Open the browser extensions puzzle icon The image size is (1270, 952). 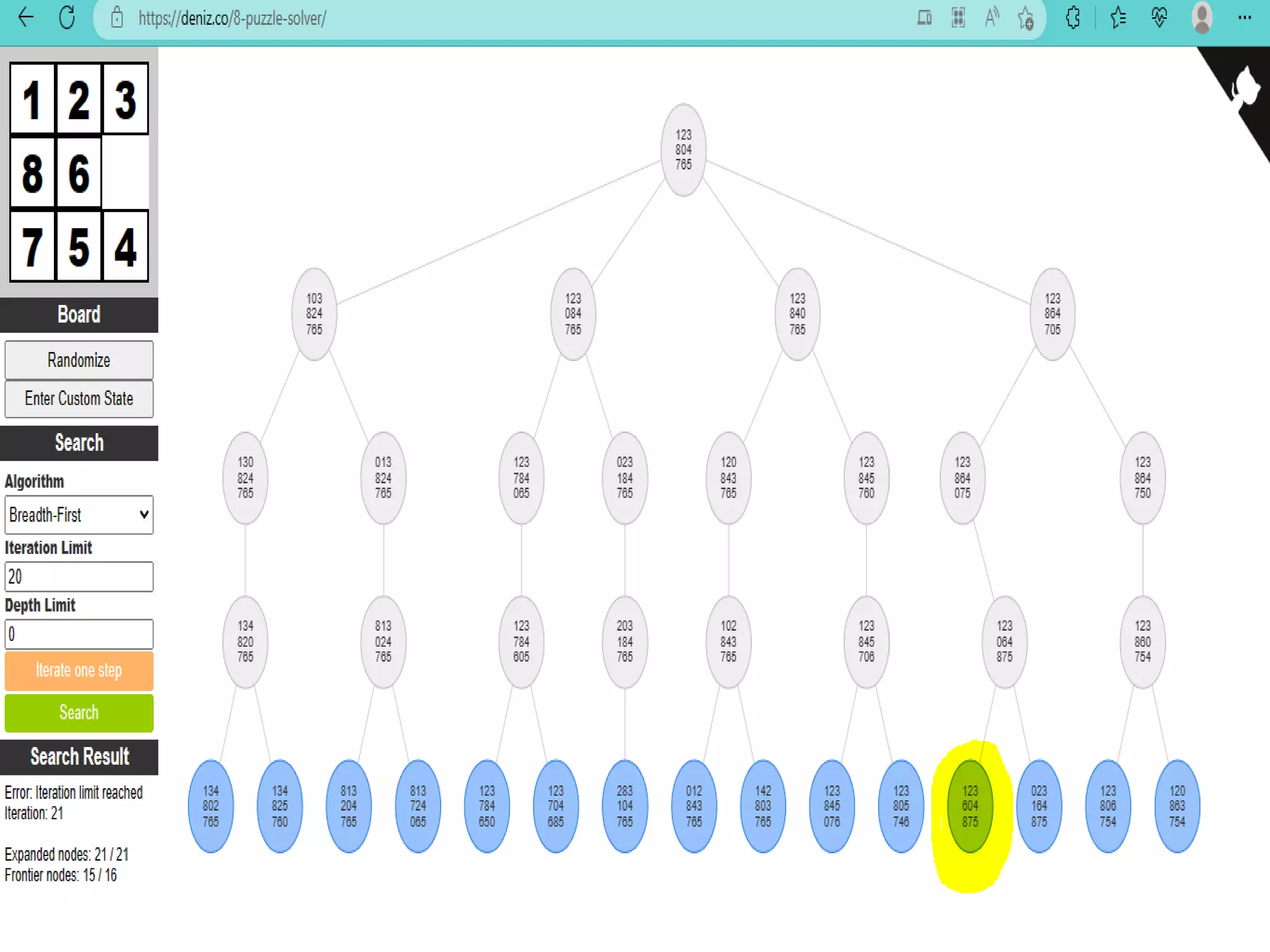click(1073, 18)
